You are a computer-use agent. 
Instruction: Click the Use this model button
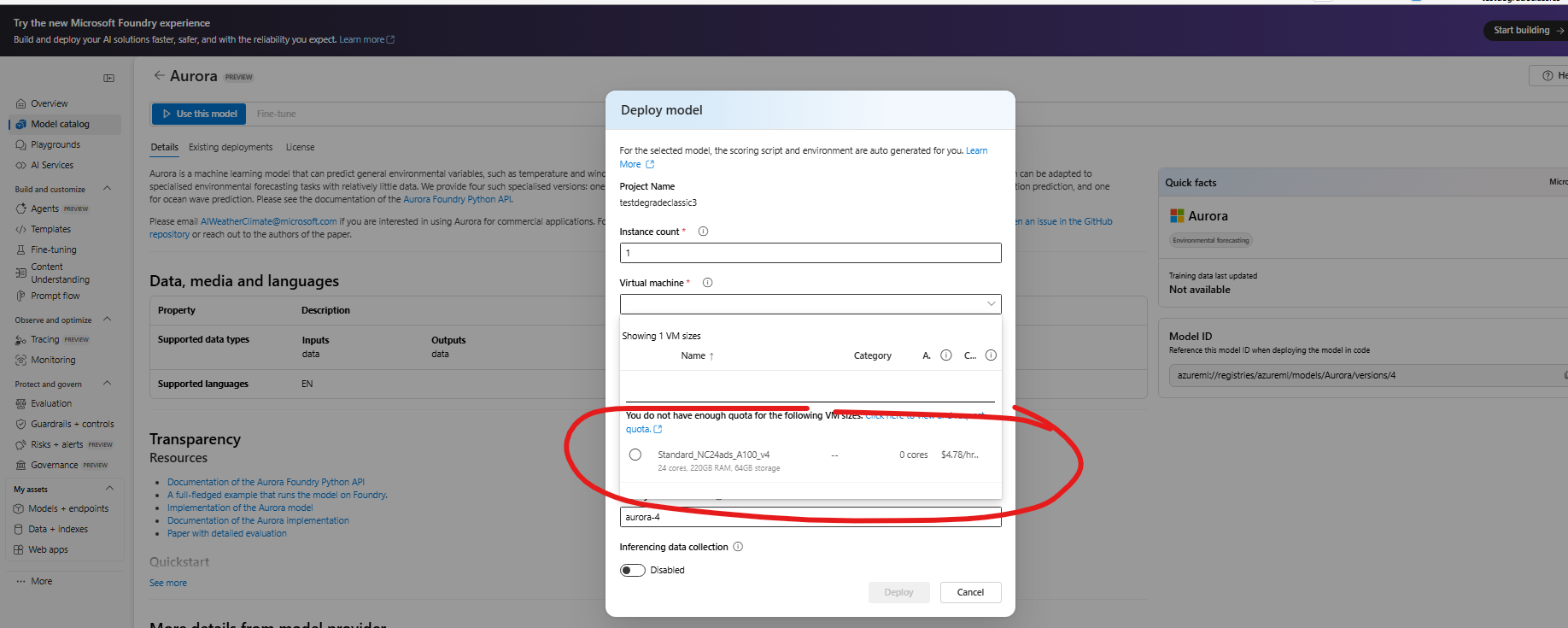[199, 114]
